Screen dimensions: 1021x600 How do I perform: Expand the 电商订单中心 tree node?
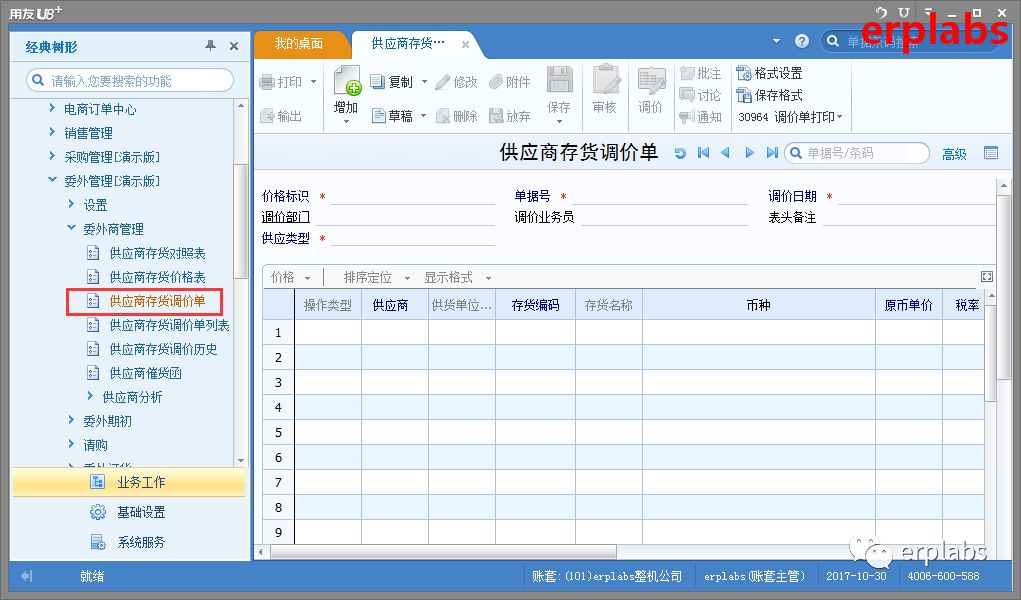coord(52,108)
